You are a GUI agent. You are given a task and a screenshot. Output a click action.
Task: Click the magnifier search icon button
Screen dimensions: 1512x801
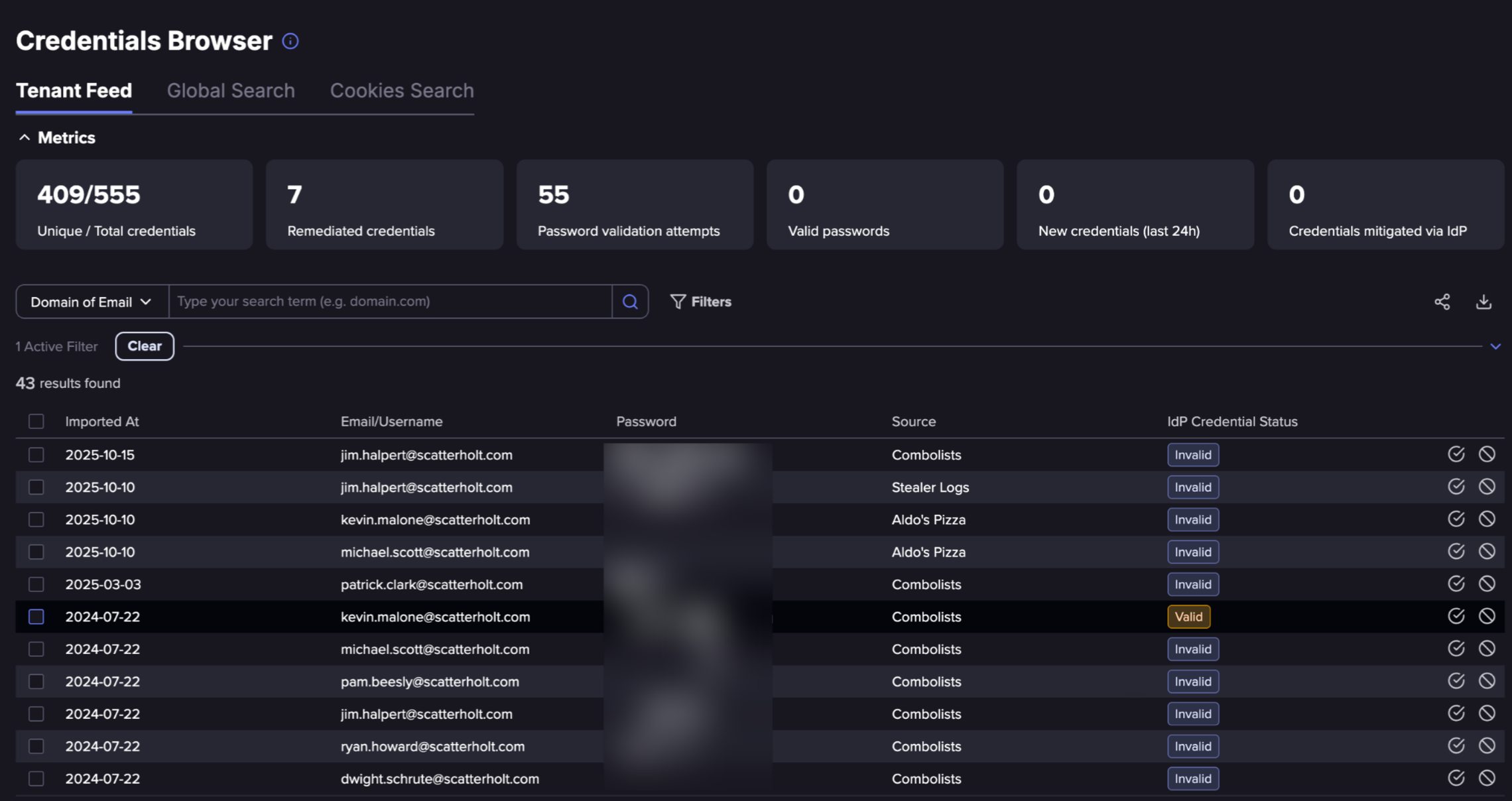(x=630, y=302)
